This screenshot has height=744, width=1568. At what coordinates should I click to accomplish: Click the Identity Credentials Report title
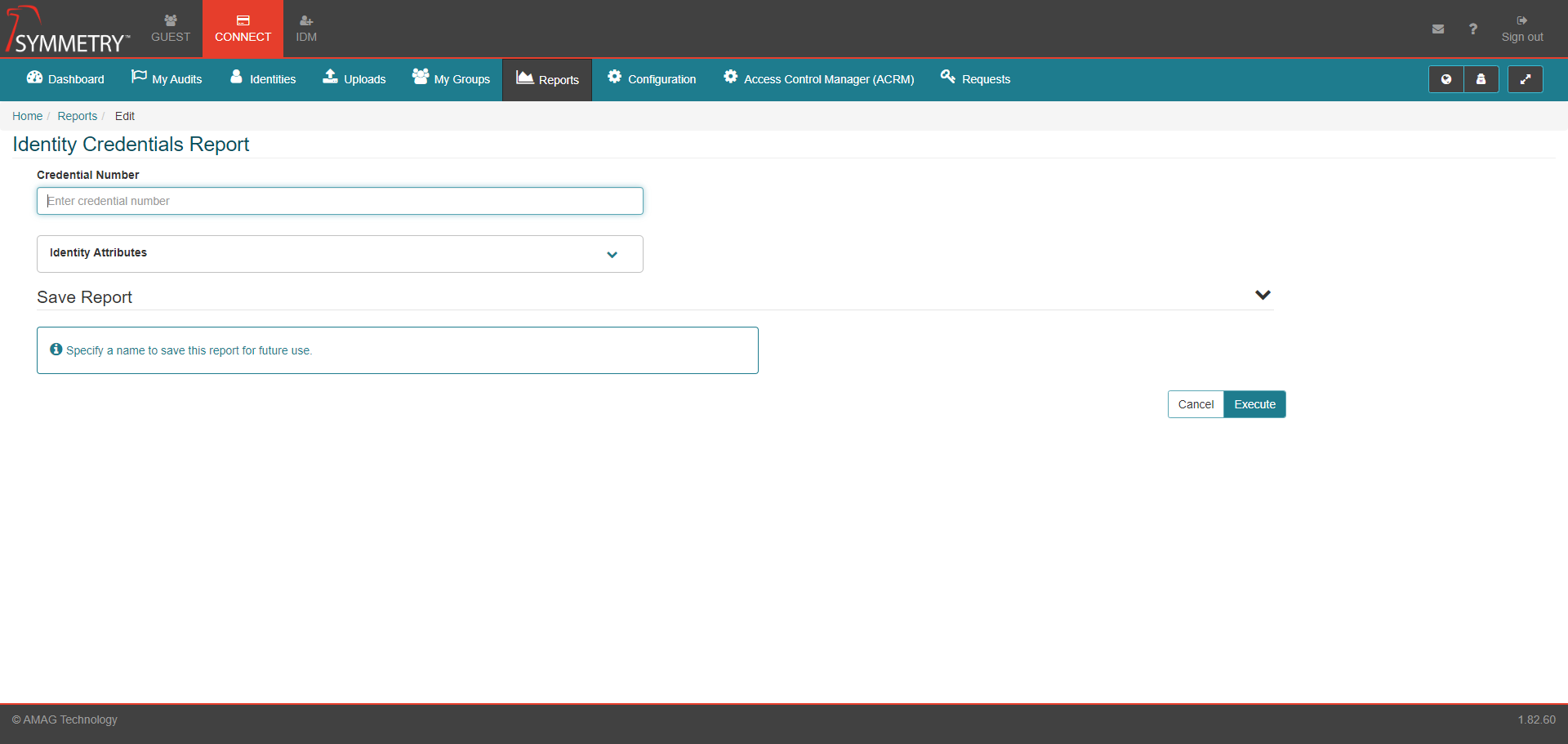point(131,145)
